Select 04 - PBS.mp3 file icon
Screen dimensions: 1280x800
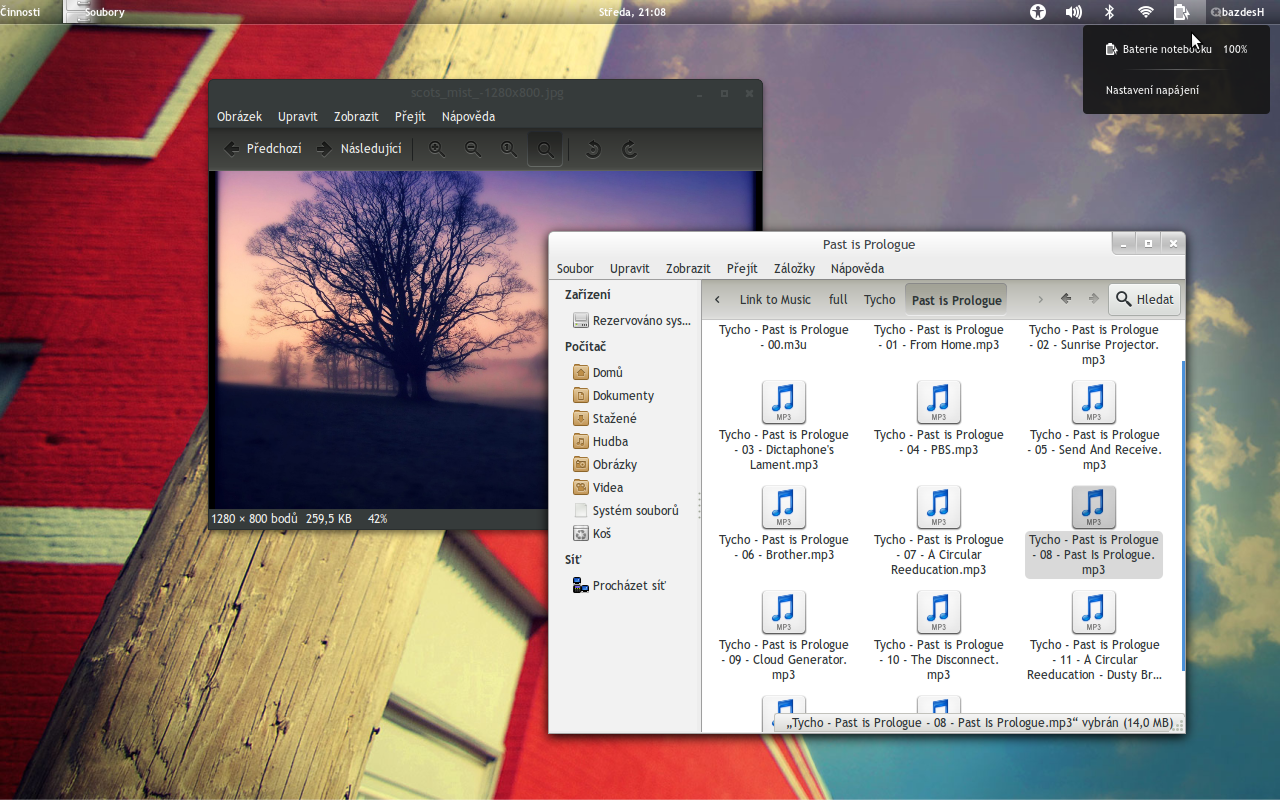point(938,402)
